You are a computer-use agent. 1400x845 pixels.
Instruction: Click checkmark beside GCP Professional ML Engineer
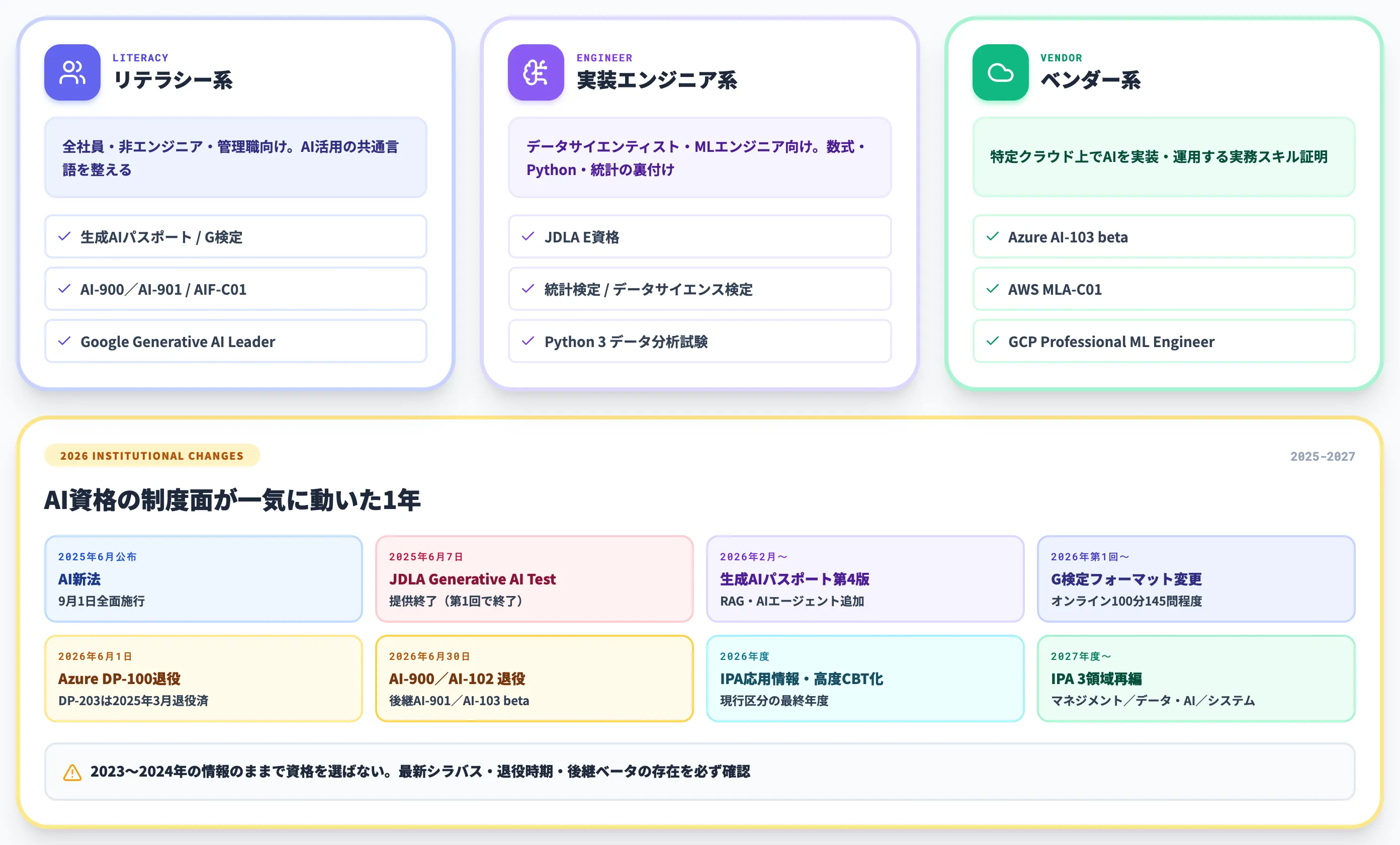[993, 341]
